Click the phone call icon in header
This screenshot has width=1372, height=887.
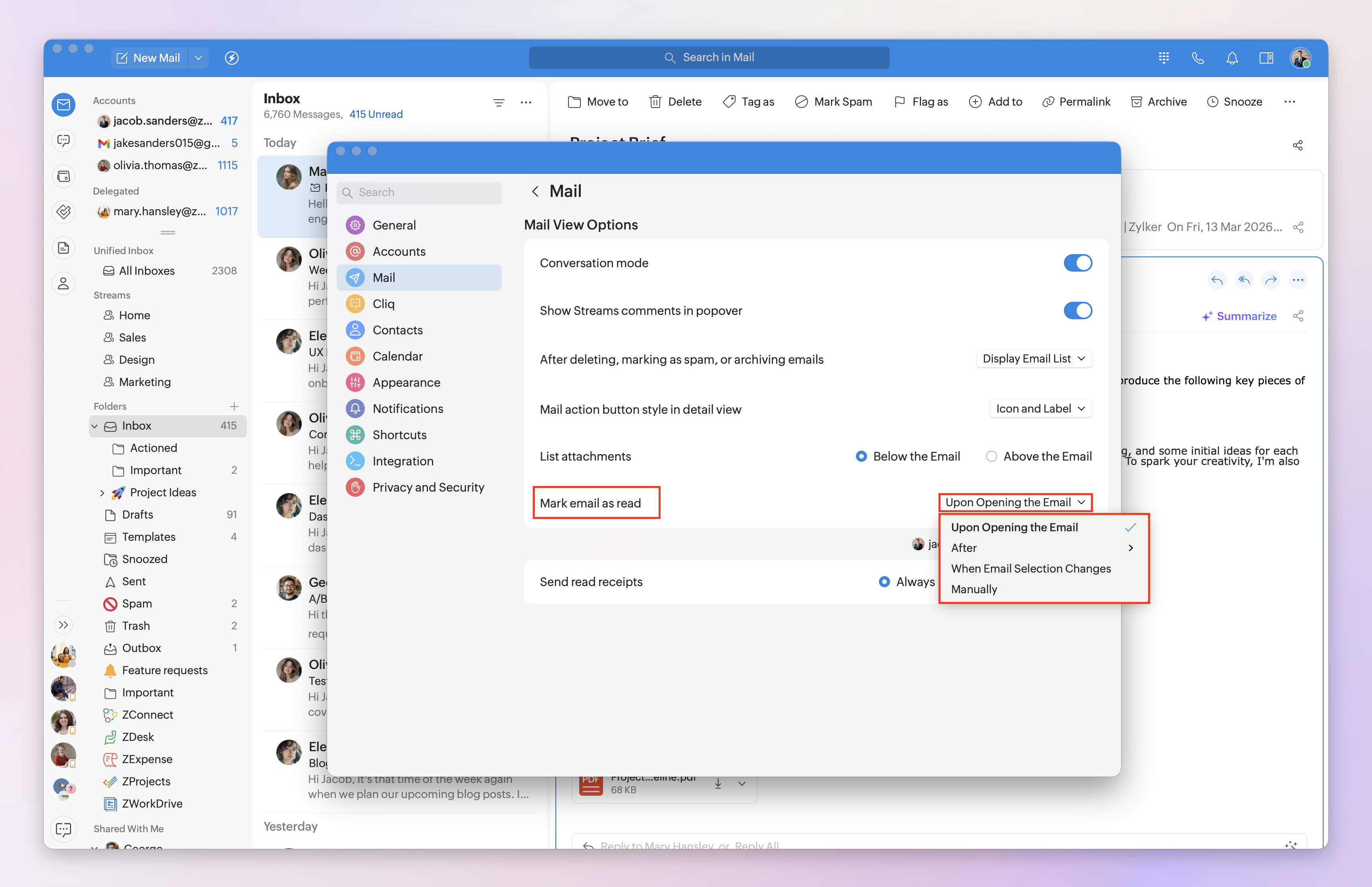coord(1198,58)
